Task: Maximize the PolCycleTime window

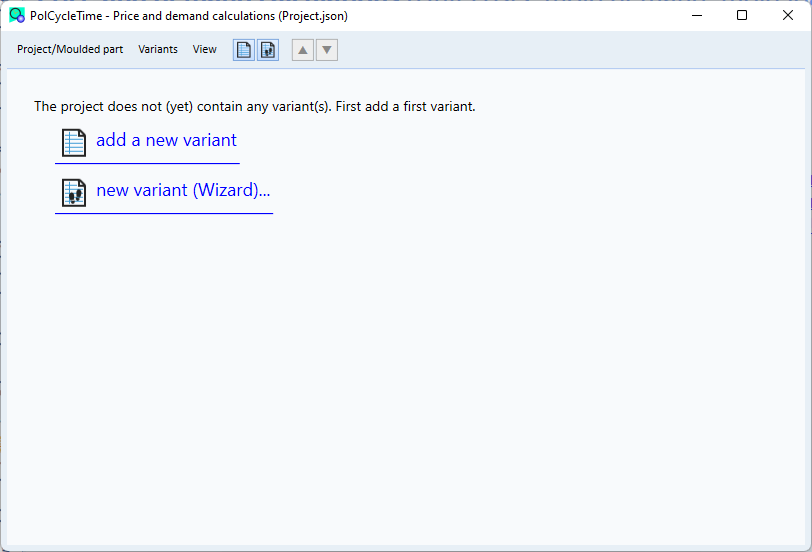Action: [742, 16]
